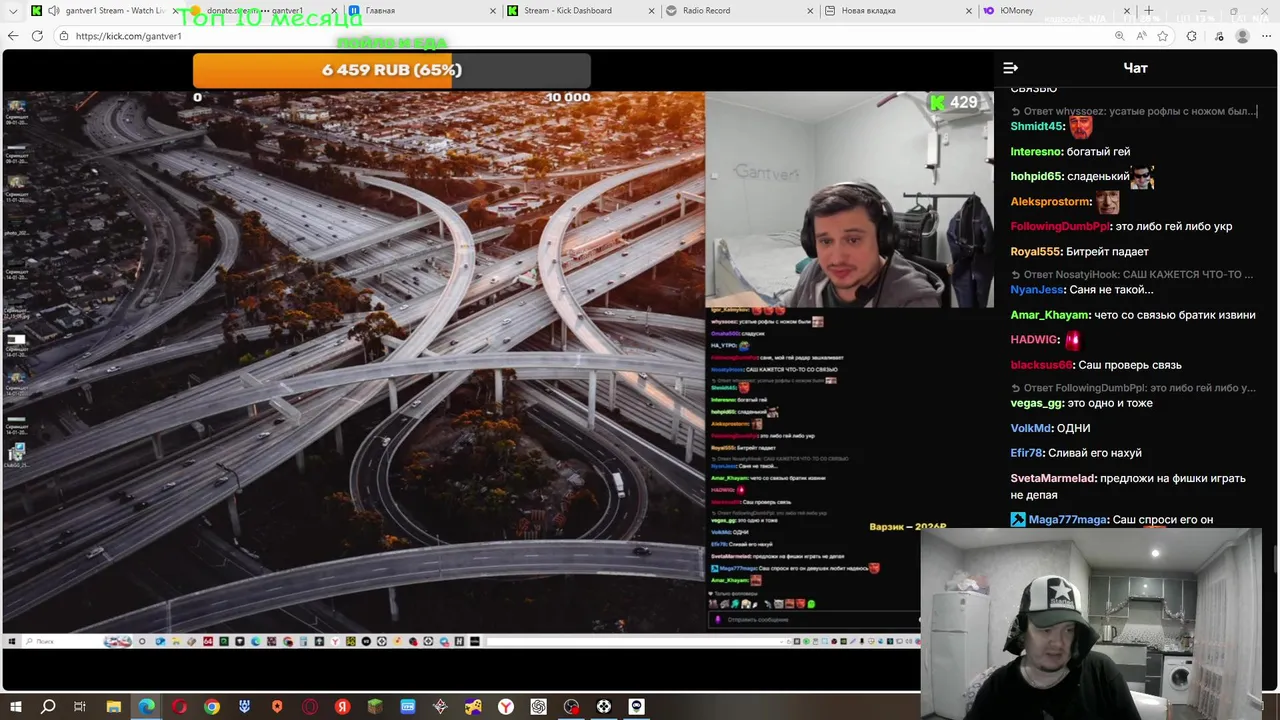Open vegas_gg's chat profile
Image resolution: width=1280 pixels, height=720 pixels.
[x=1036, y=403]
